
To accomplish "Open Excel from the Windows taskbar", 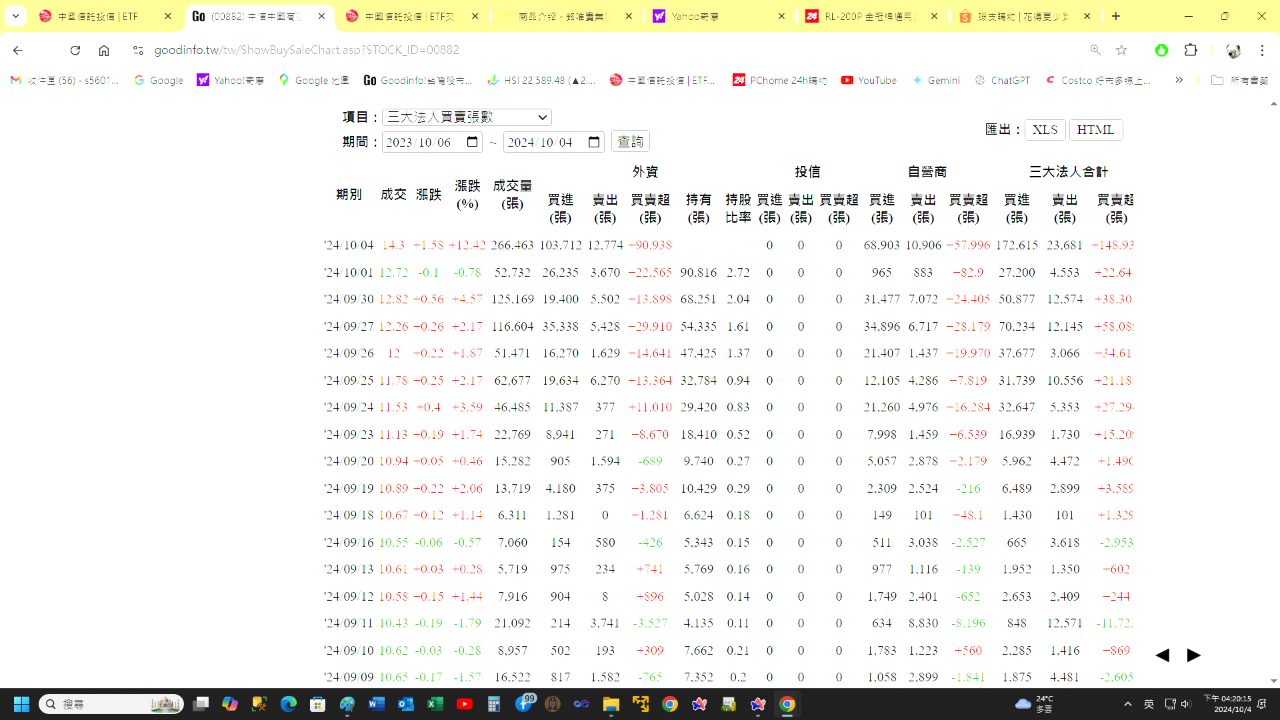I will [x=435, y=704].
